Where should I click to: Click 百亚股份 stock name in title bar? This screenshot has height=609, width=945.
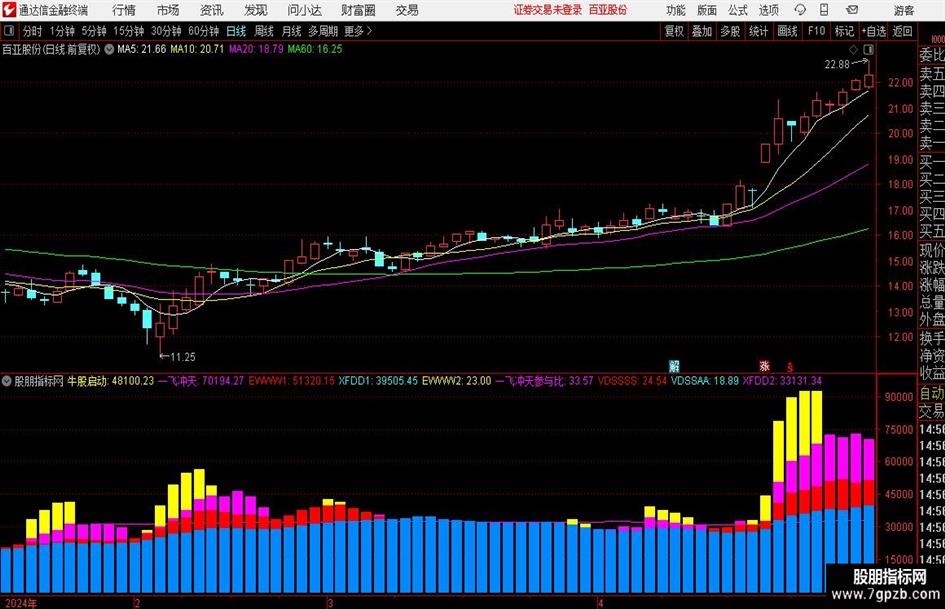tap(608, 10)
